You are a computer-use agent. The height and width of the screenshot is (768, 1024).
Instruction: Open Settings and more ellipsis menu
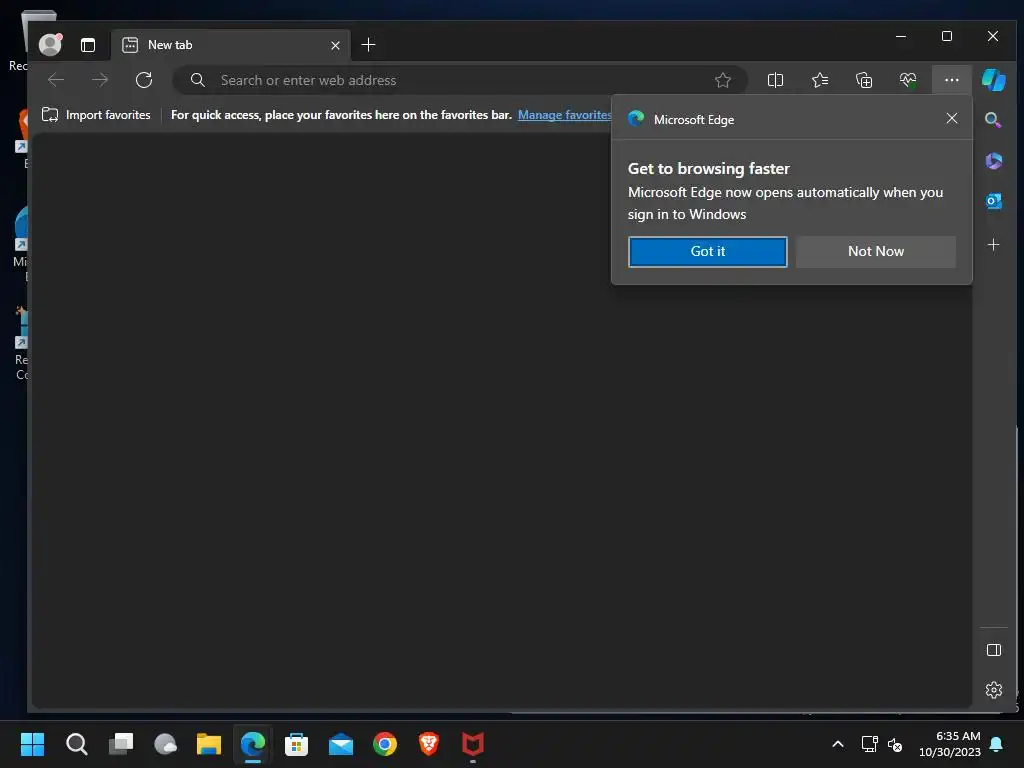coord(952,80)
